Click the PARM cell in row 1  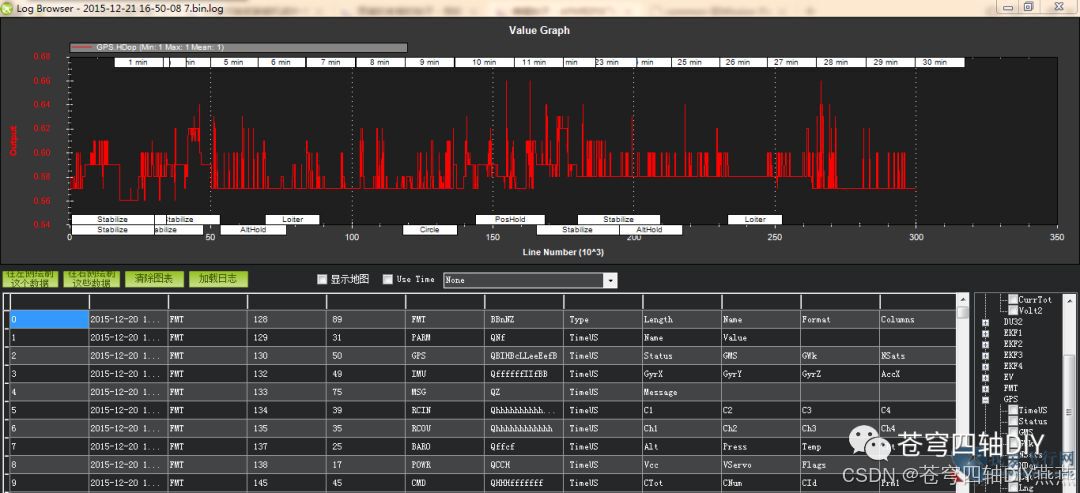[x=445, y=338]
